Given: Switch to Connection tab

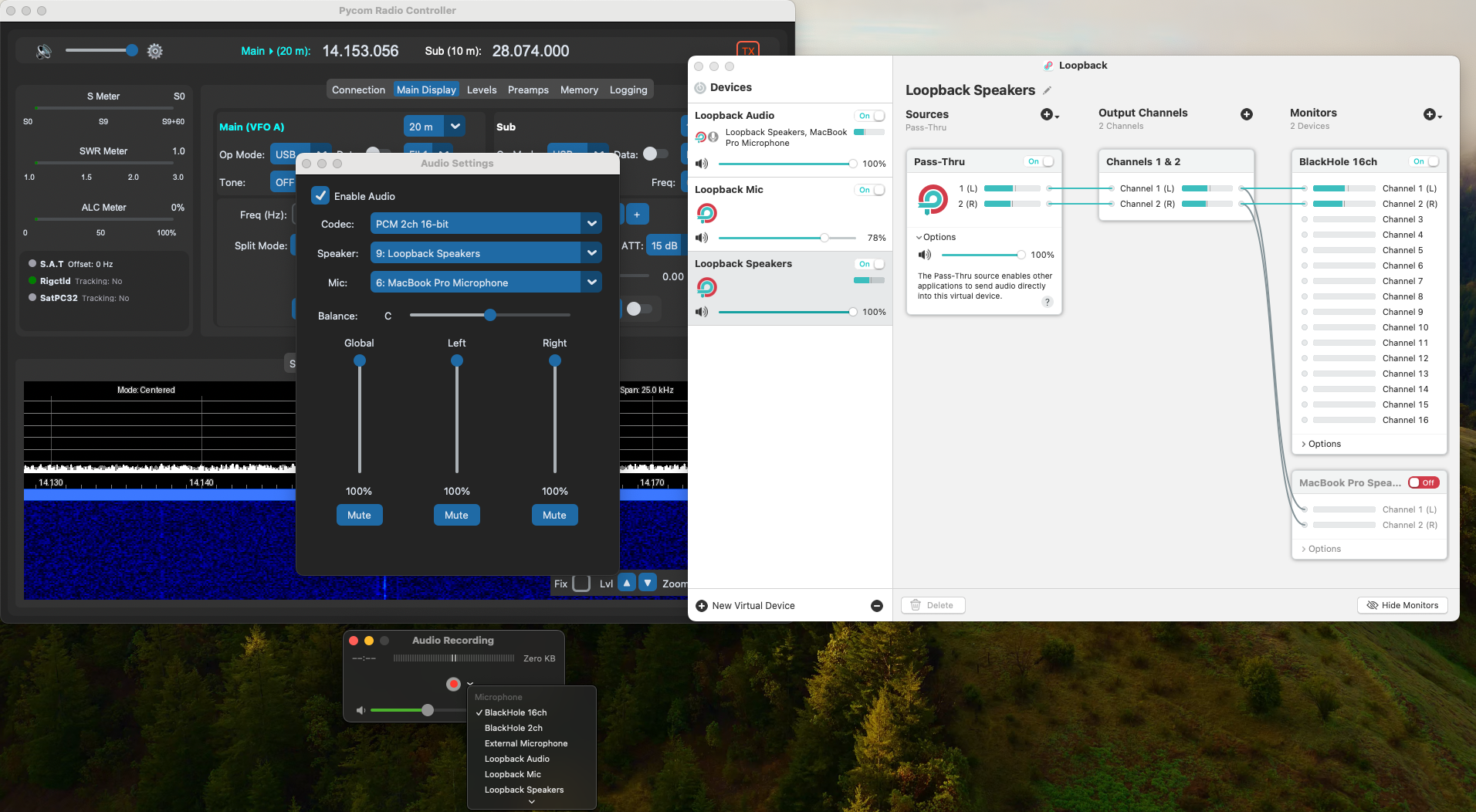Looking at the screenshot, I should [358, 90].
